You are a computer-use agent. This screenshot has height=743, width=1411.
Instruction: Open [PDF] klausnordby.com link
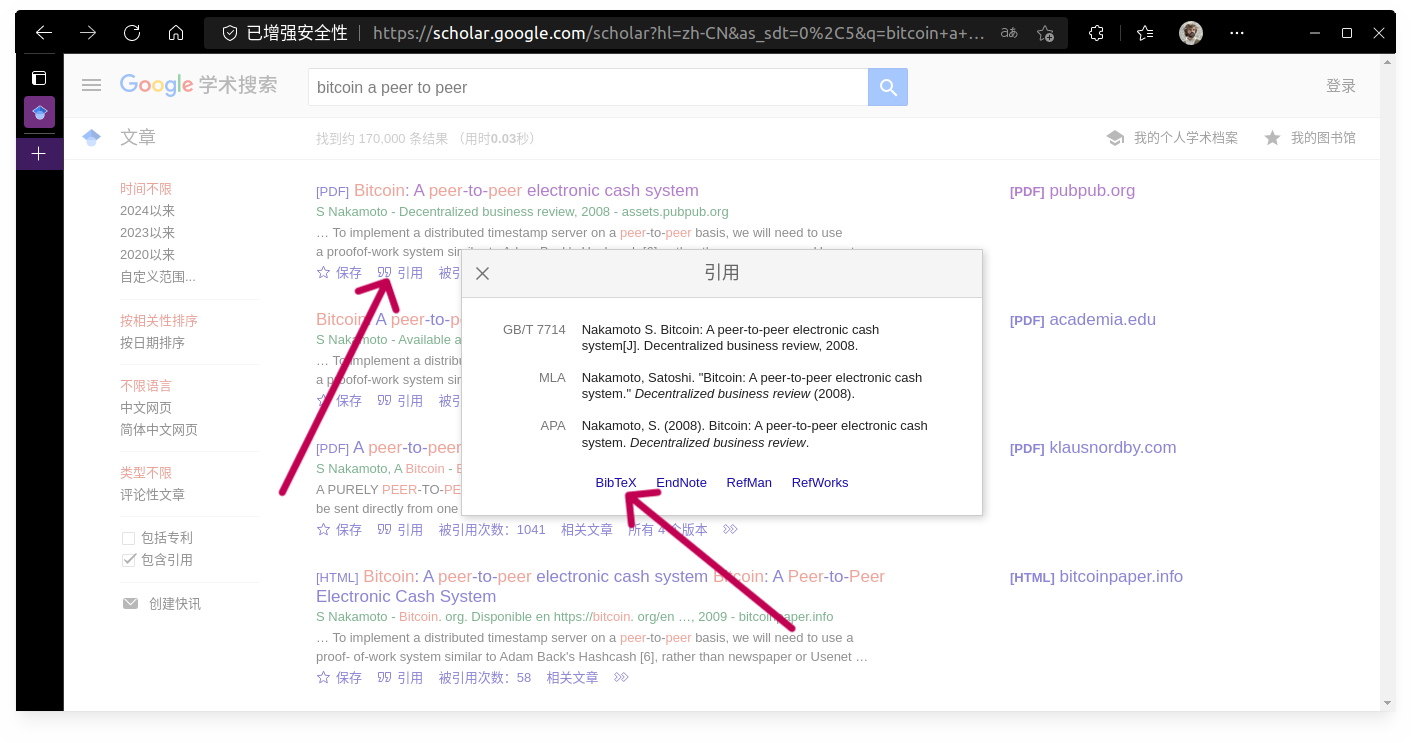1093,448
